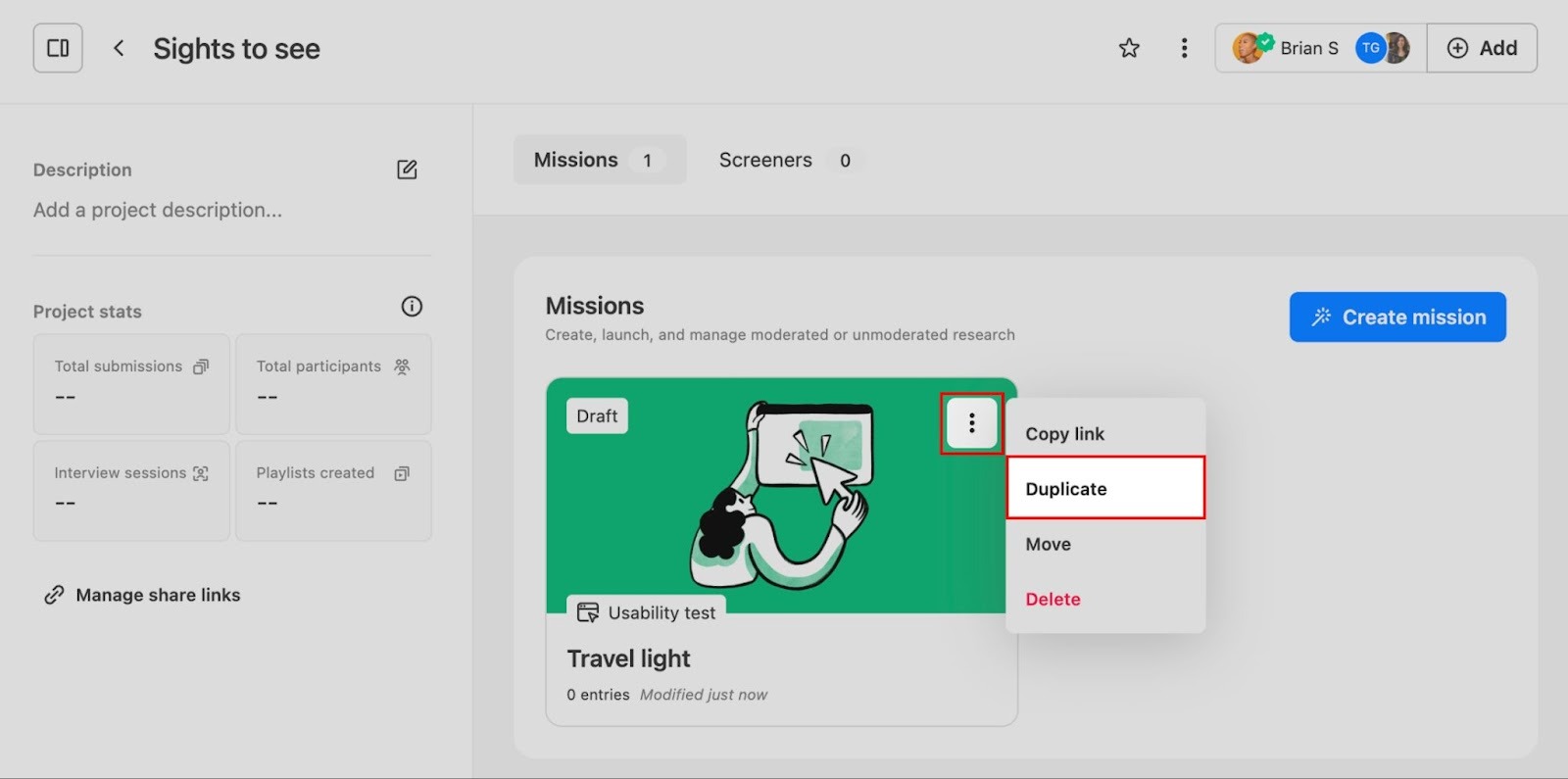Edit the project description pencil icon

pos(407,170)
